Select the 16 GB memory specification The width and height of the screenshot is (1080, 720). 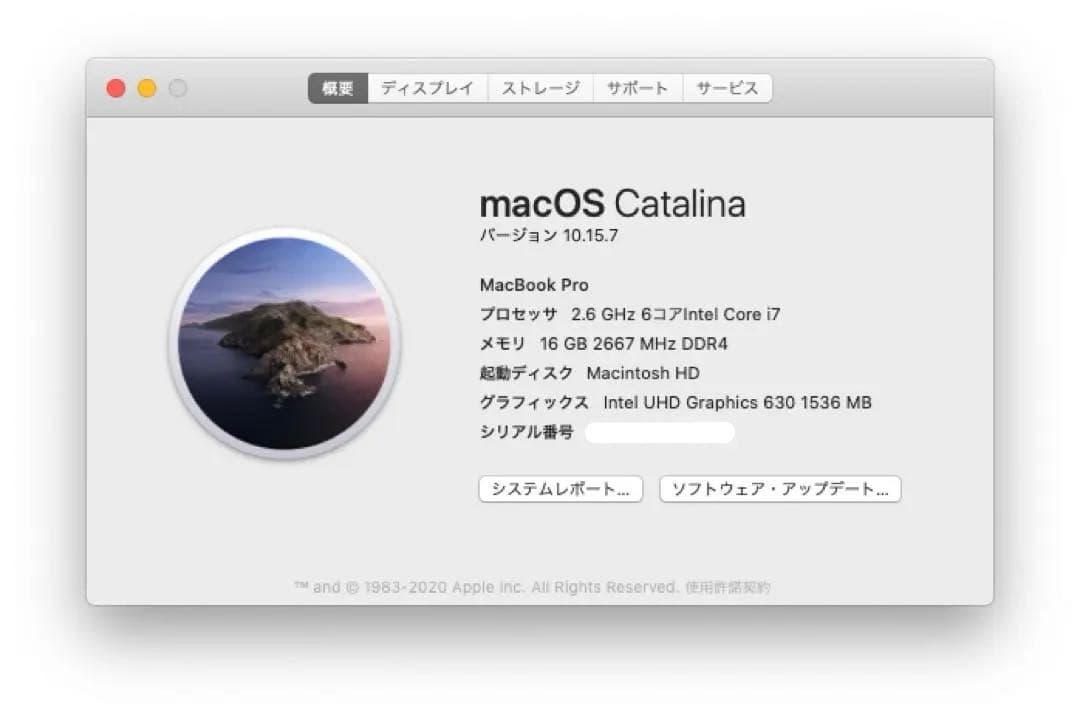click(605, 343)
